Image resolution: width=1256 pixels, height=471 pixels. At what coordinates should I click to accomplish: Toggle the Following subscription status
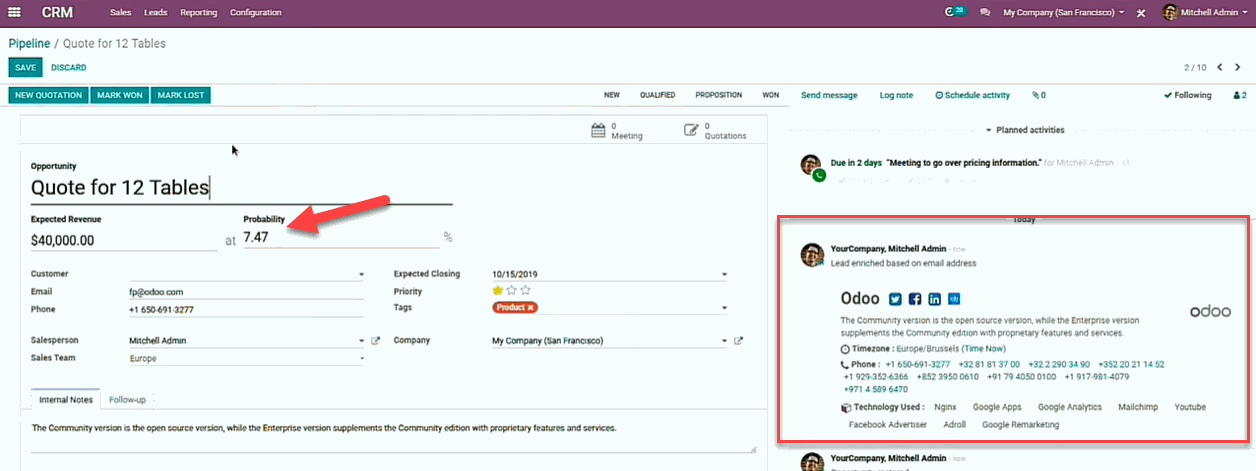(x=1188, y=96)
